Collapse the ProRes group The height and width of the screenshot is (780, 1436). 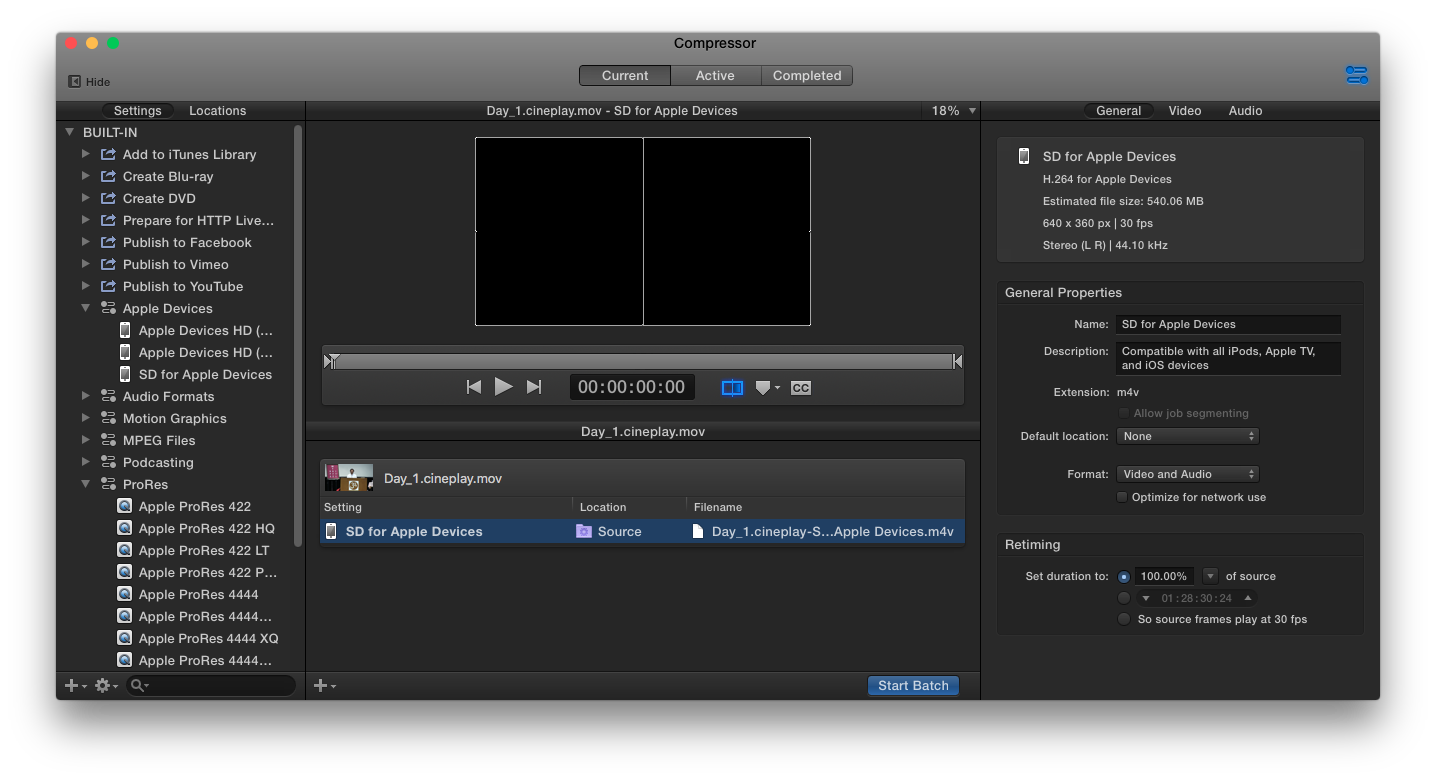[86, 484]
